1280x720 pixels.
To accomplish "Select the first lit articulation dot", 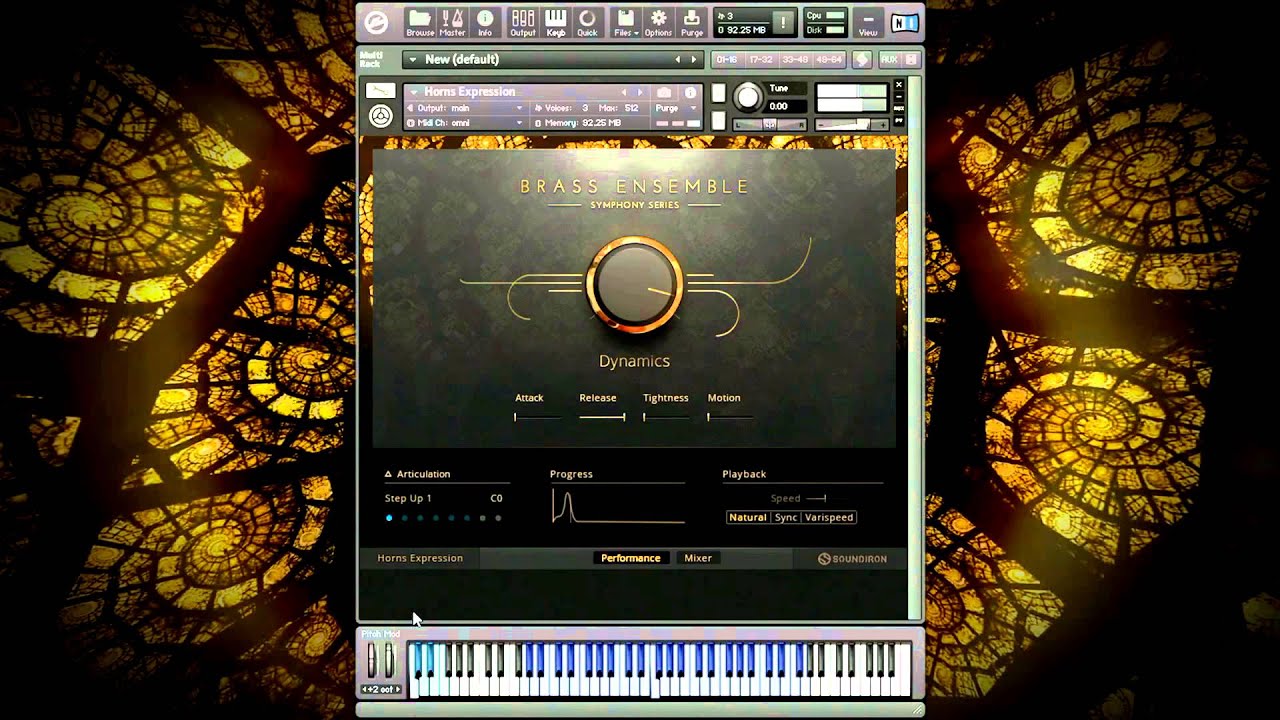I will click(389, 518).
